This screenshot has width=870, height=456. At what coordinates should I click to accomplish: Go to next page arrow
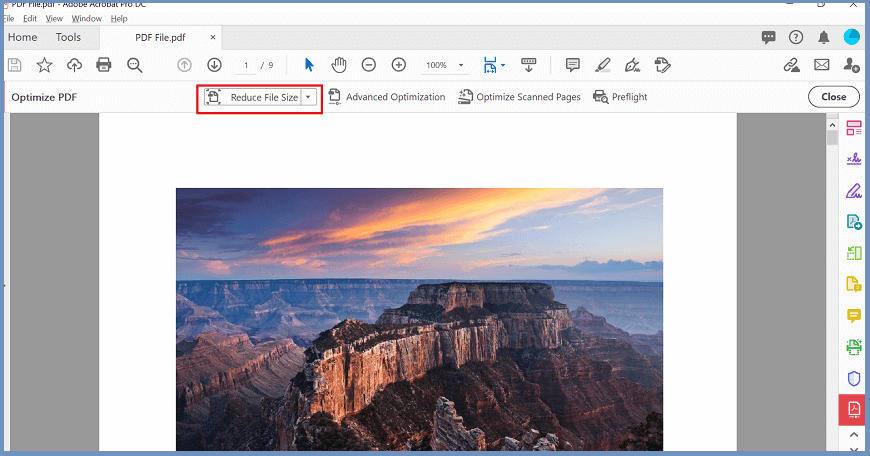(x=214, y=65)
